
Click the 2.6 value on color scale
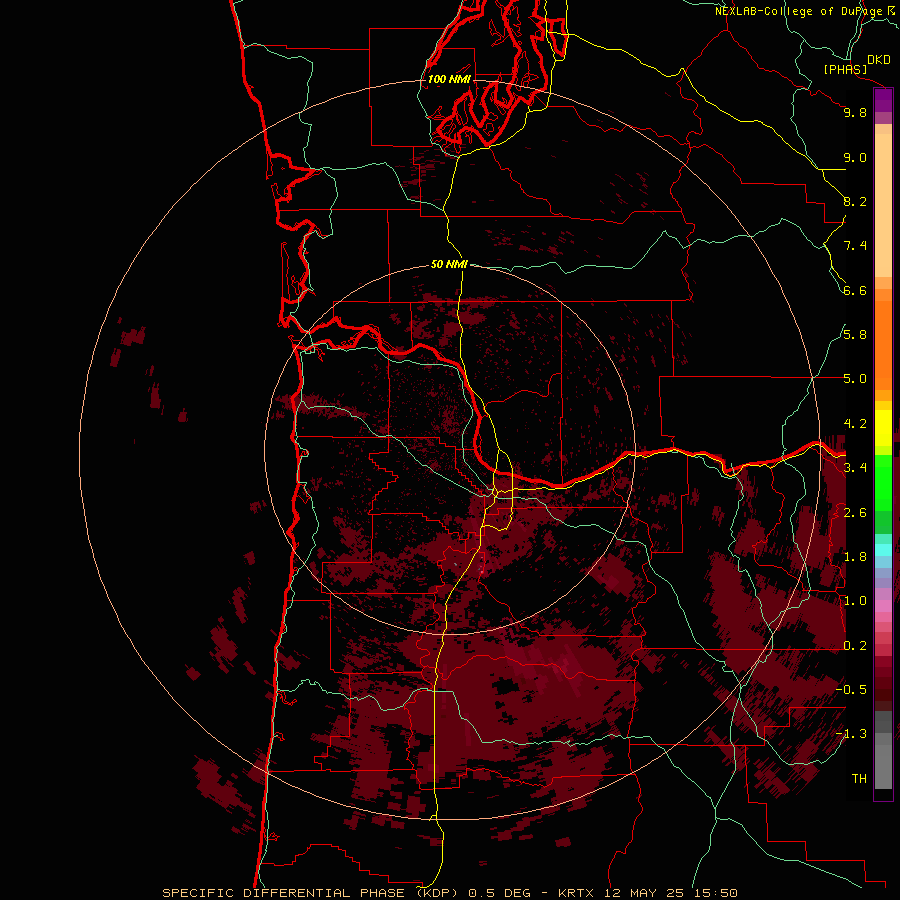point(855,513)
